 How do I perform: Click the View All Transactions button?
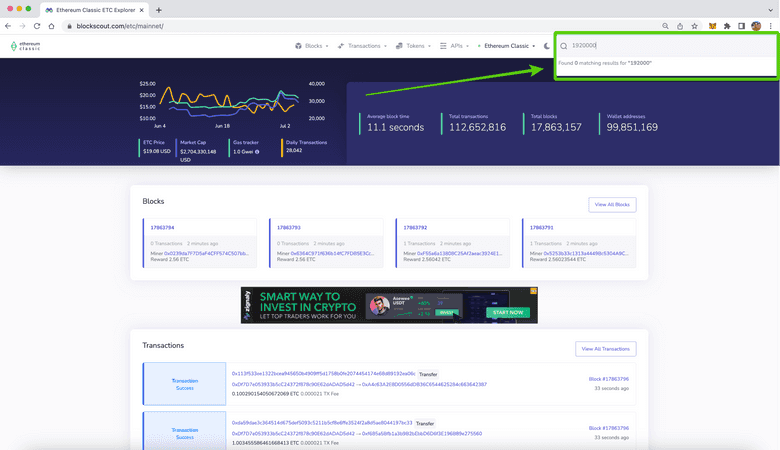[x=605, y=349]
